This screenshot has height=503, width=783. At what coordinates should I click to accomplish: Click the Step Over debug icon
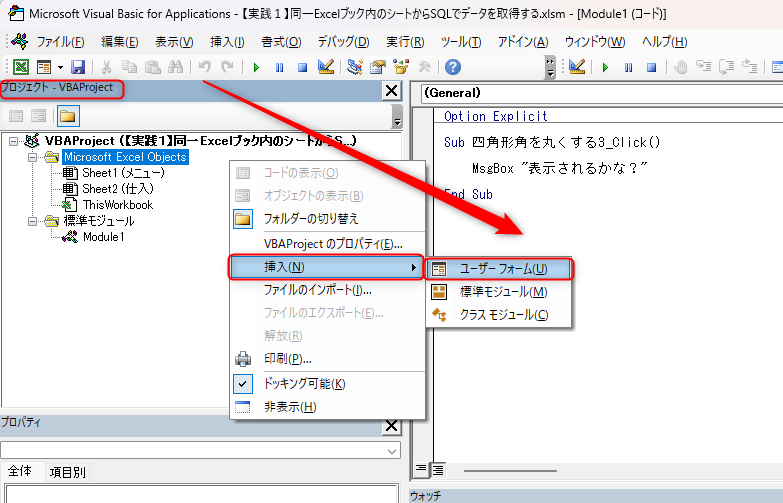click(727, 66)
